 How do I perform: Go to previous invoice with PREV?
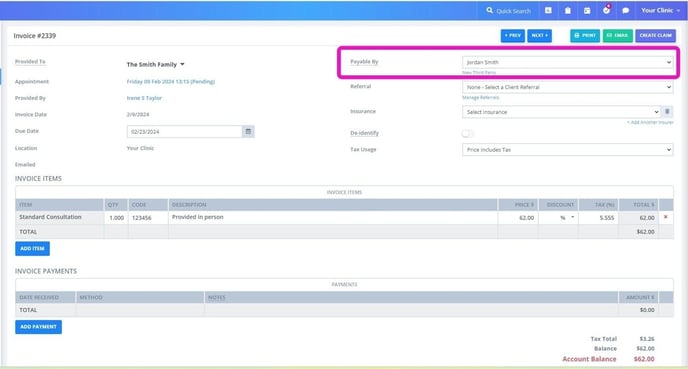click(512, 36)
